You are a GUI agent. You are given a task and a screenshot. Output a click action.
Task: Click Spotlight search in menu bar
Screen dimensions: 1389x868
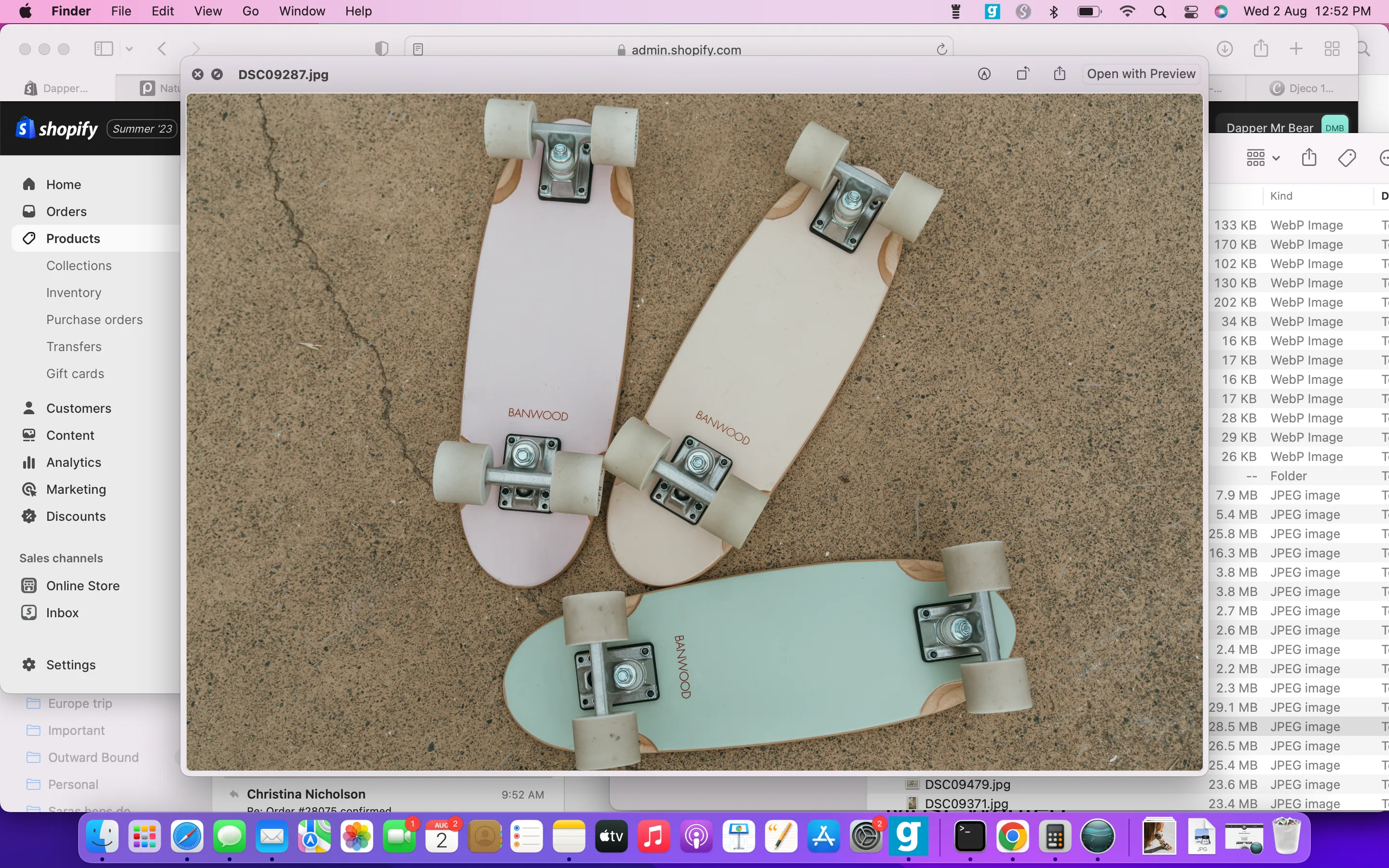(1159, 12)
